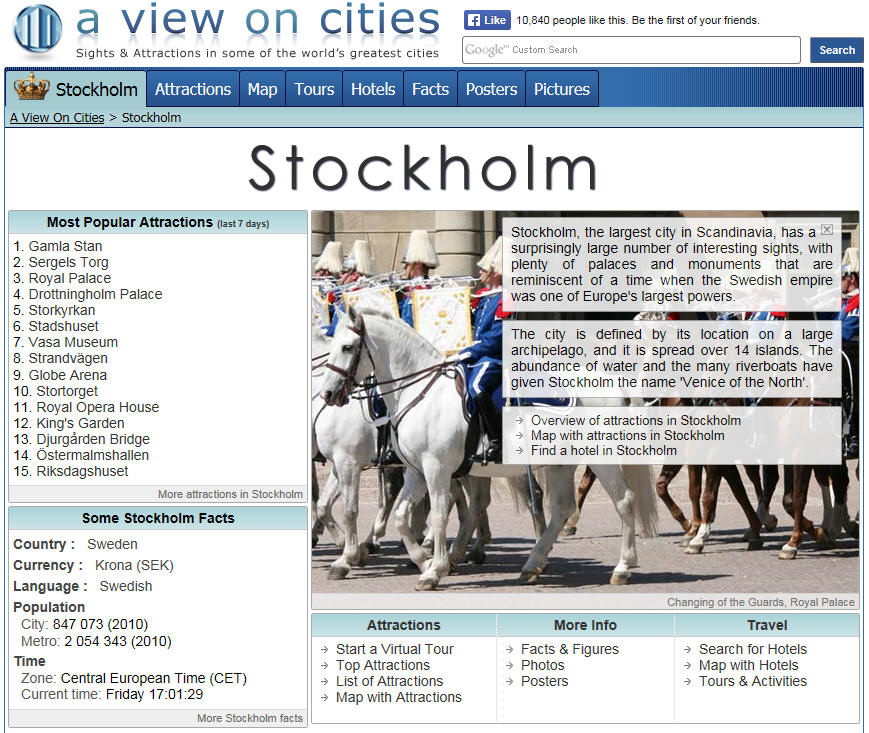Open the Östermalmshallen attraction link
Viewport: 869px width, 733px height.
[93, 455]
